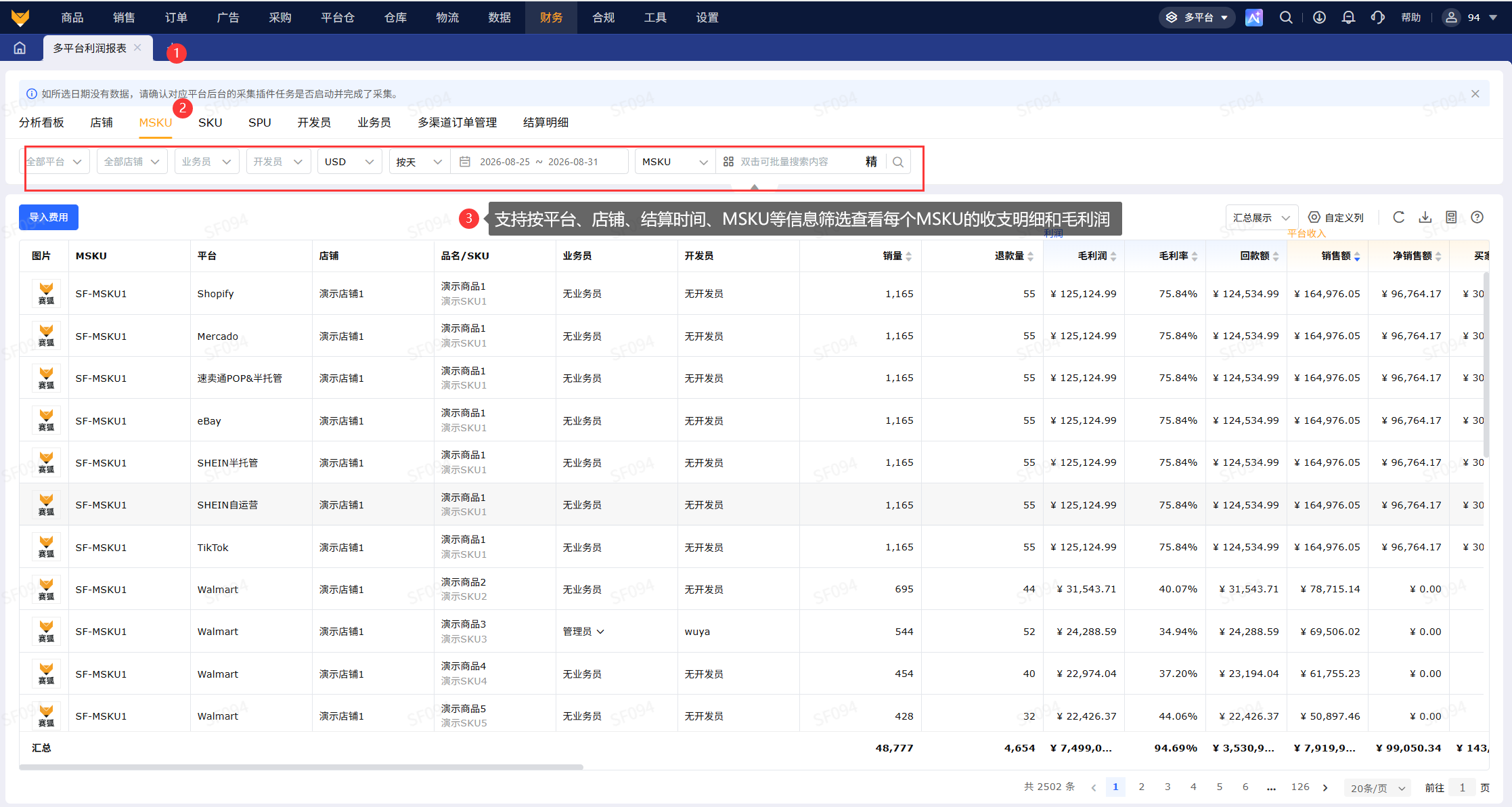The height and width of the screenshot is (807, 1512).
Task: Click the 自定义列 button
Action: click(1336, 217)
